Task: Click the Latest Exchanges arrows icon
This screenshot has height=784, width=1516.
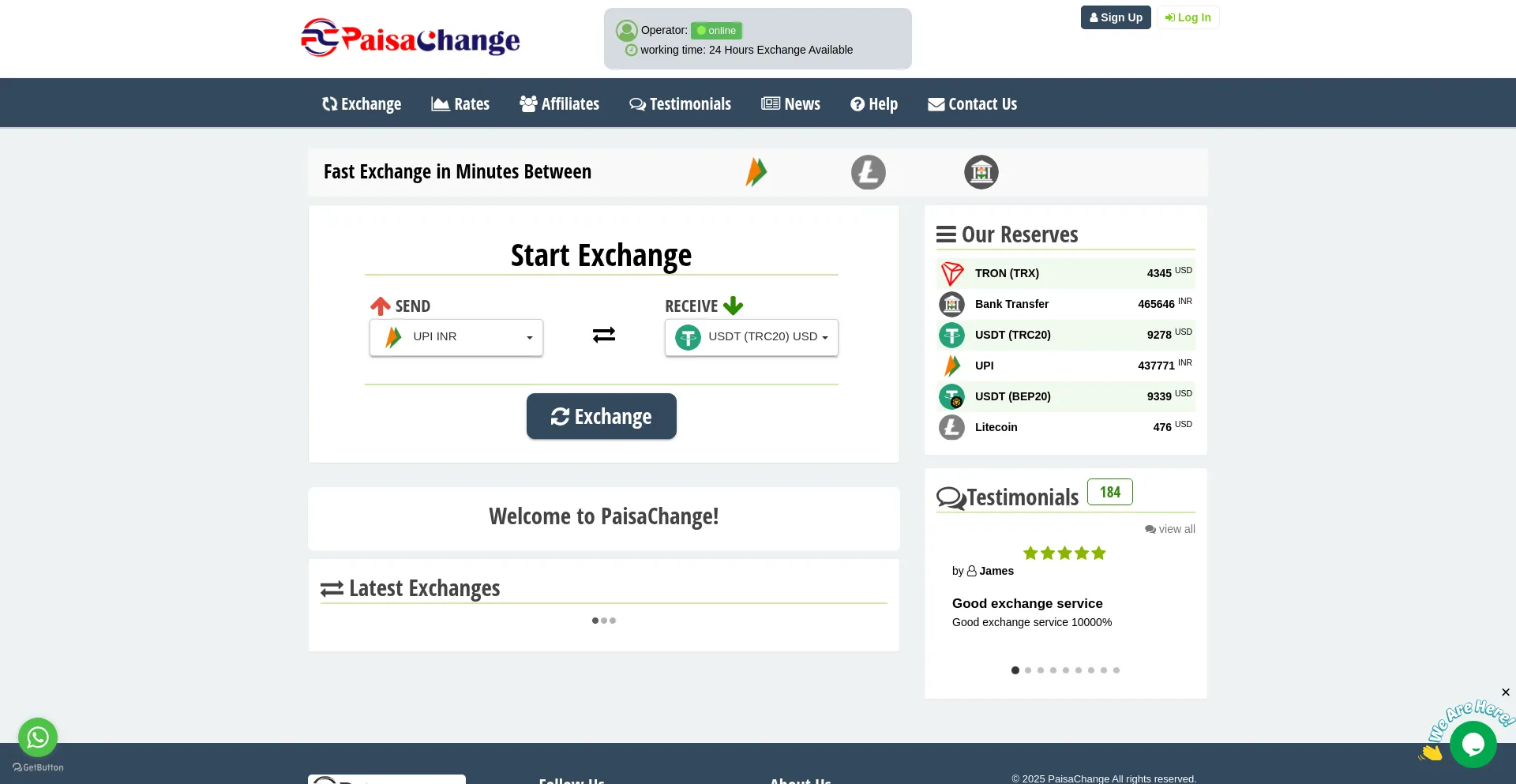Action: pos(332,589)
